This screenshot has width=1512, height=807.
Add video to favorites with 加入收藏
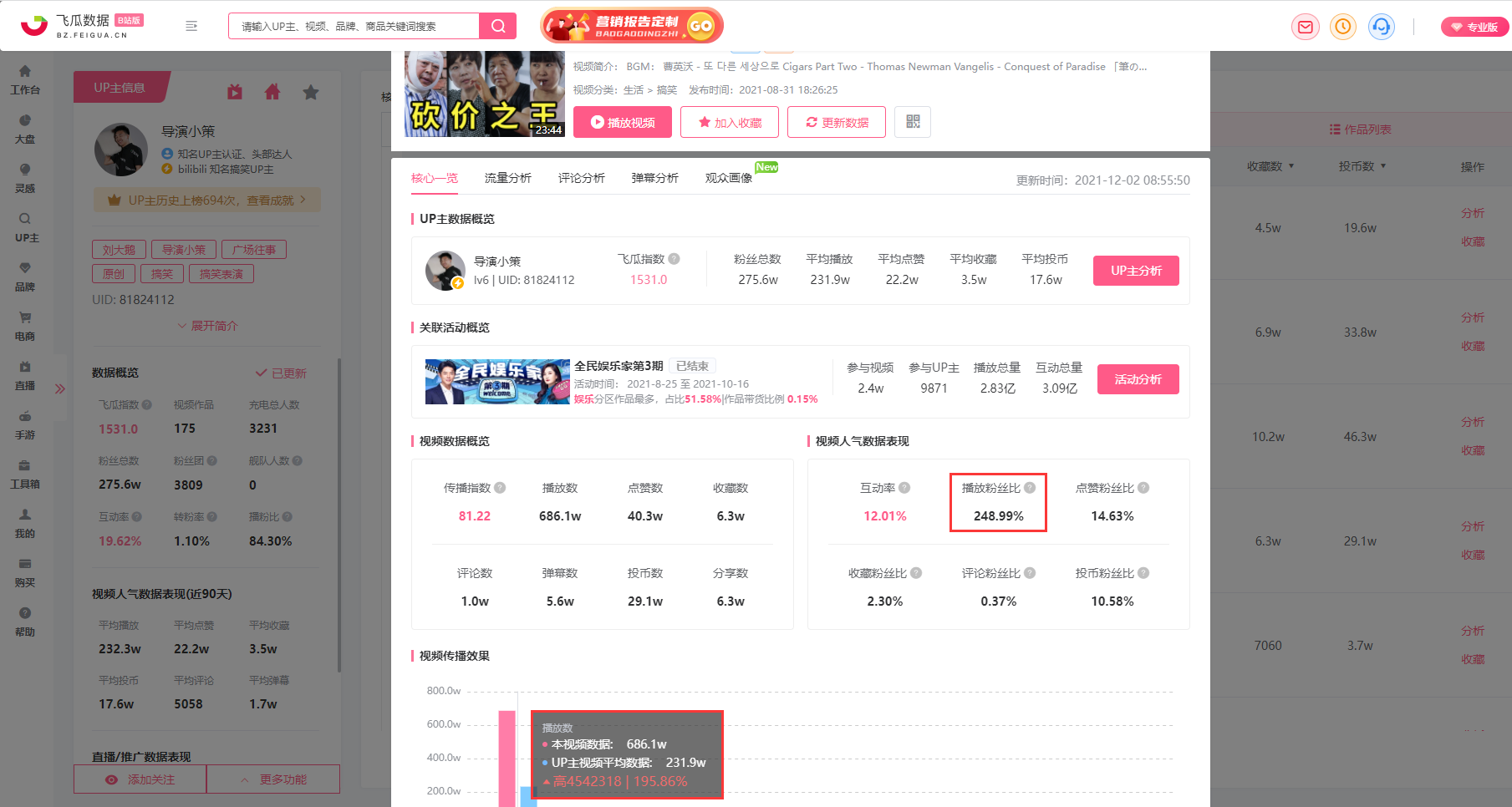[x=730, y=122]
